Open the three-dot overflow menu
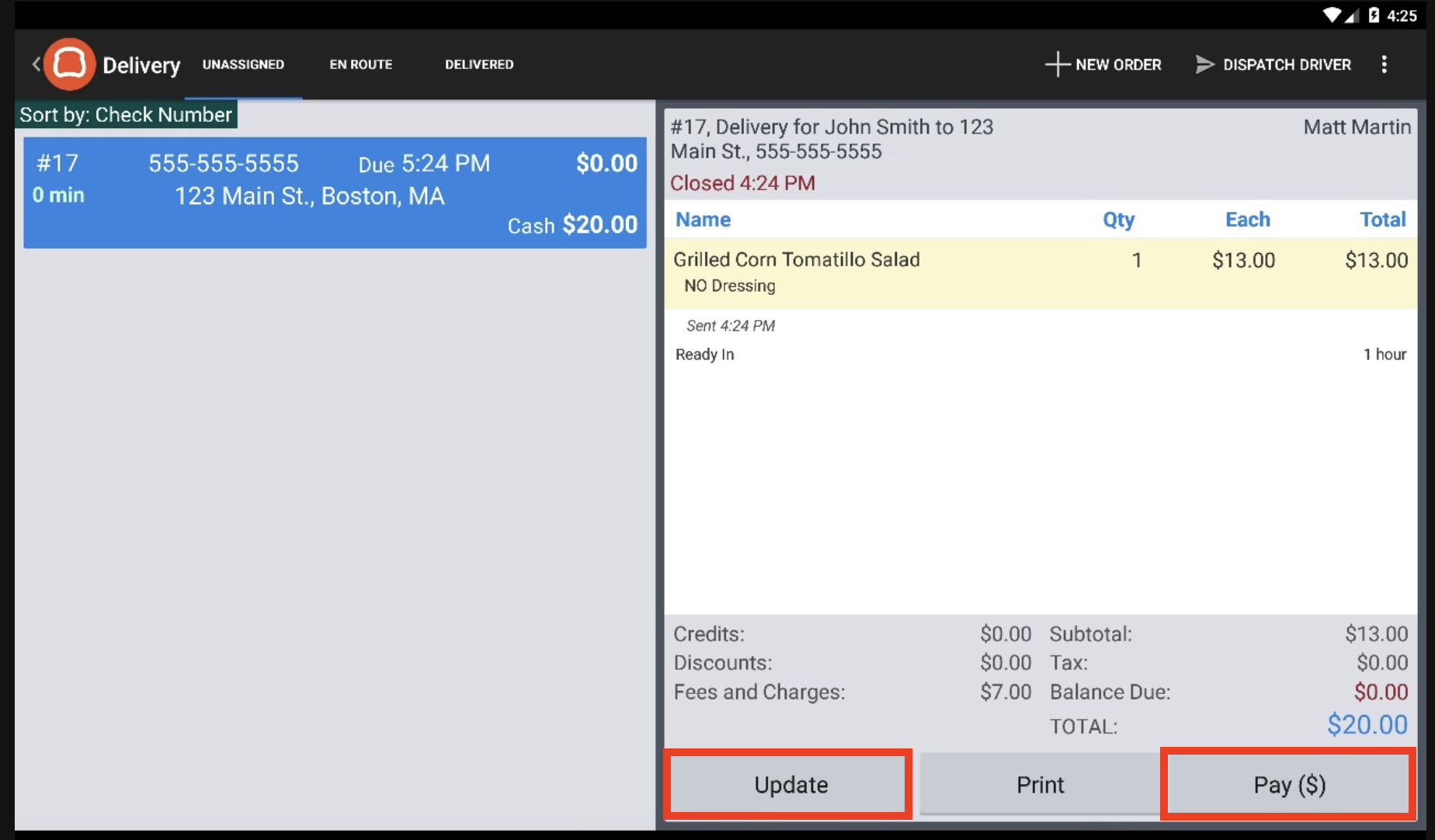The height and width of the screenshot is (840, 1435). click(x=1385, y=64)
